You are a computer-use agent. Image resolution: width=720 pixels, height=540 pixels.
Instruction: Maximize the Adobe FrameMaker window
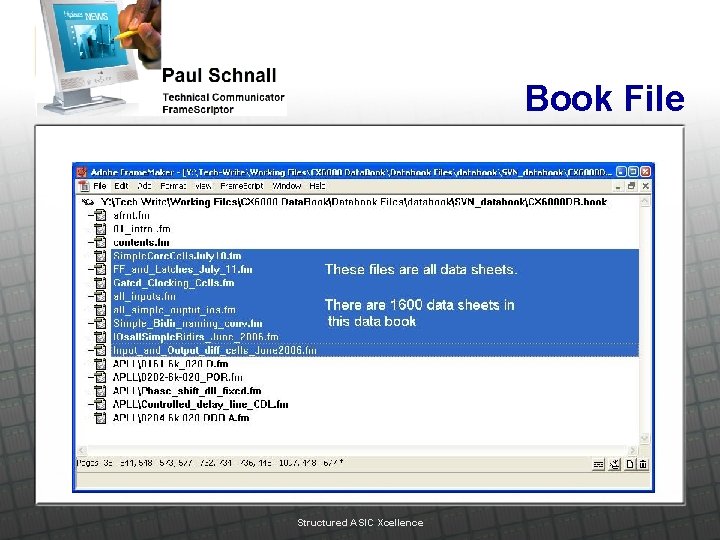pyautogui.click(x=633, y=172)
